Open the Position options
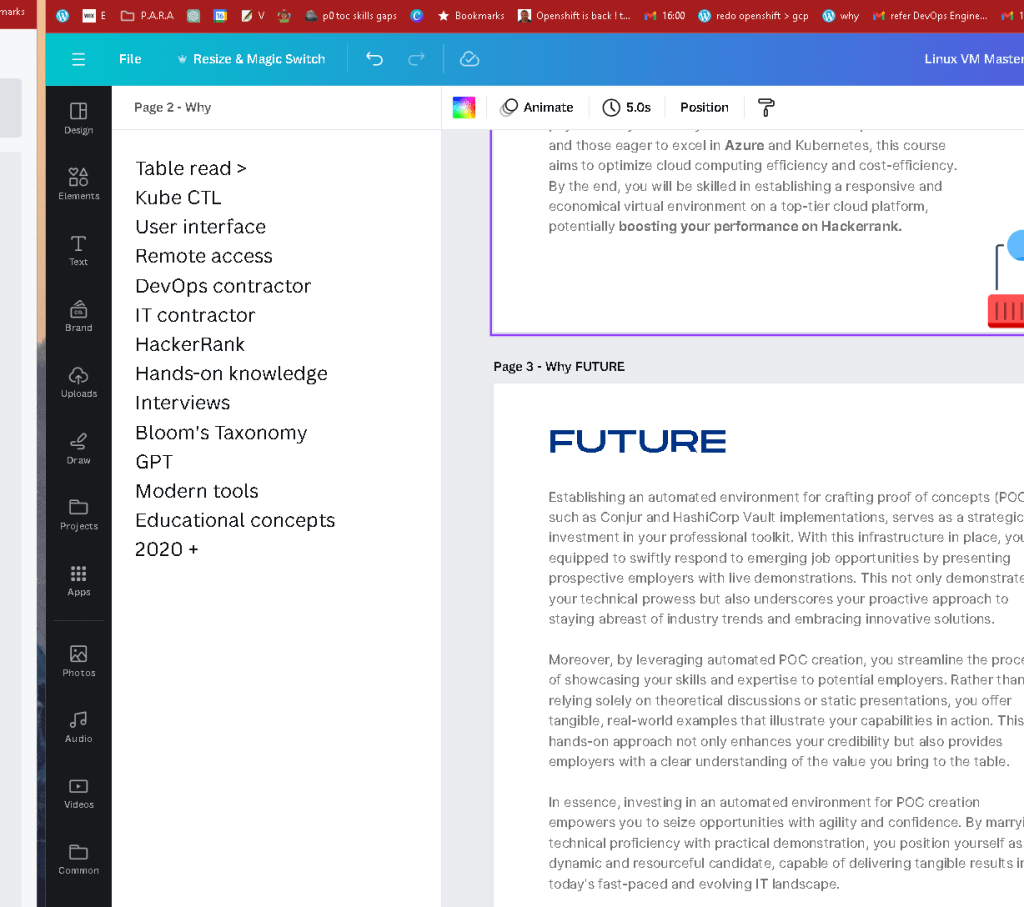The height and width of the screenshot is (907, 1024). 704,108
